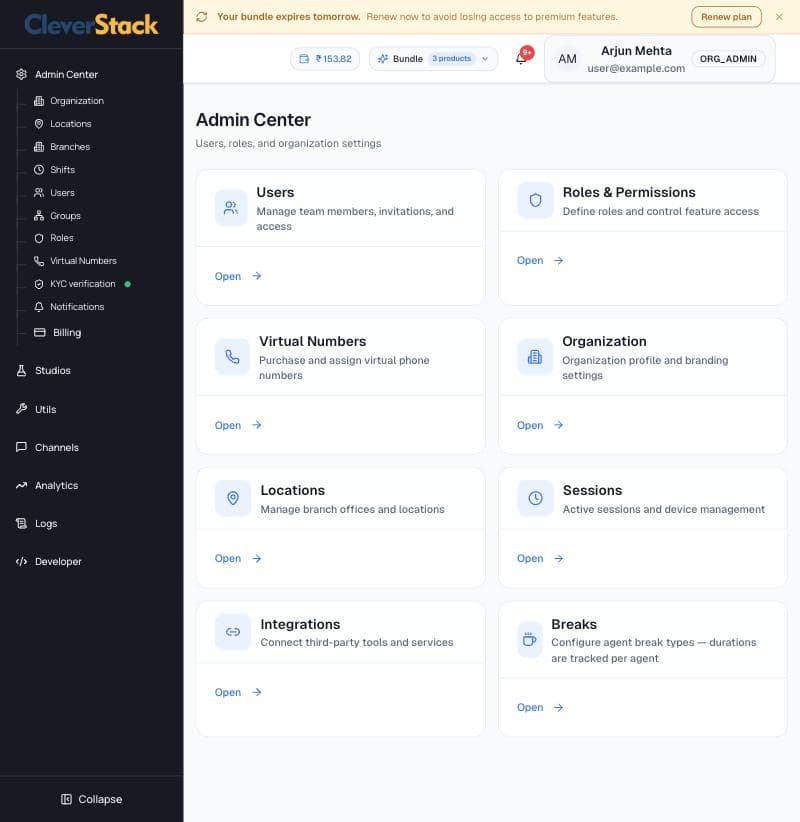Open the Breaks card link

(540, 707)
